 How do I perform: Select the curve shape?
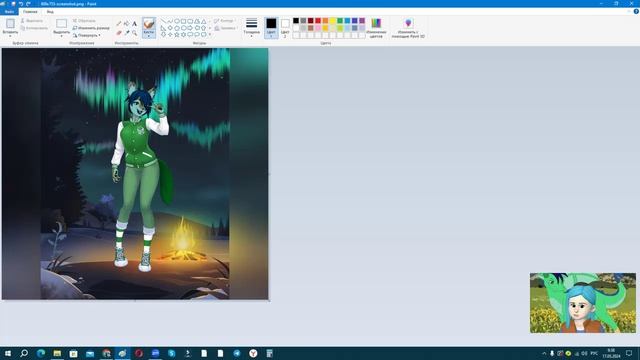click(x=170, y=21)
